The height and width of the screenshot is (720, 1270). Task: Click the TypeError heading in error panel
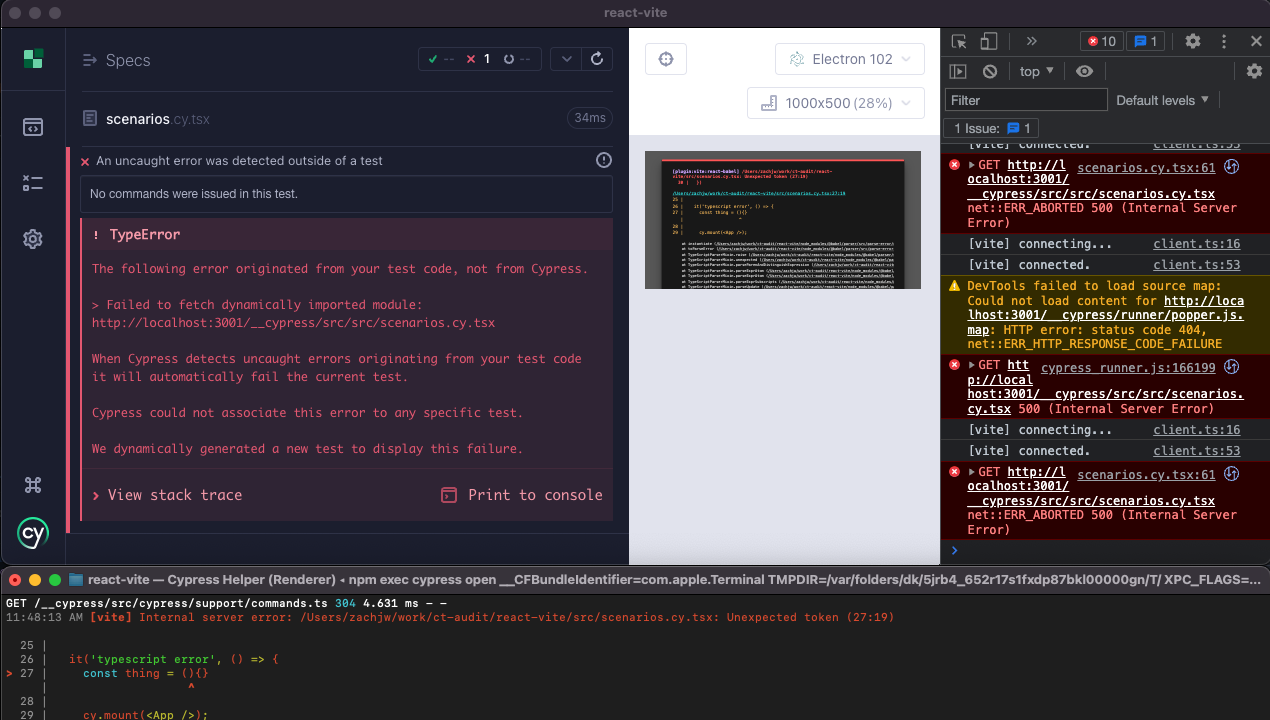pyautogui.click(x=145, y=235)
